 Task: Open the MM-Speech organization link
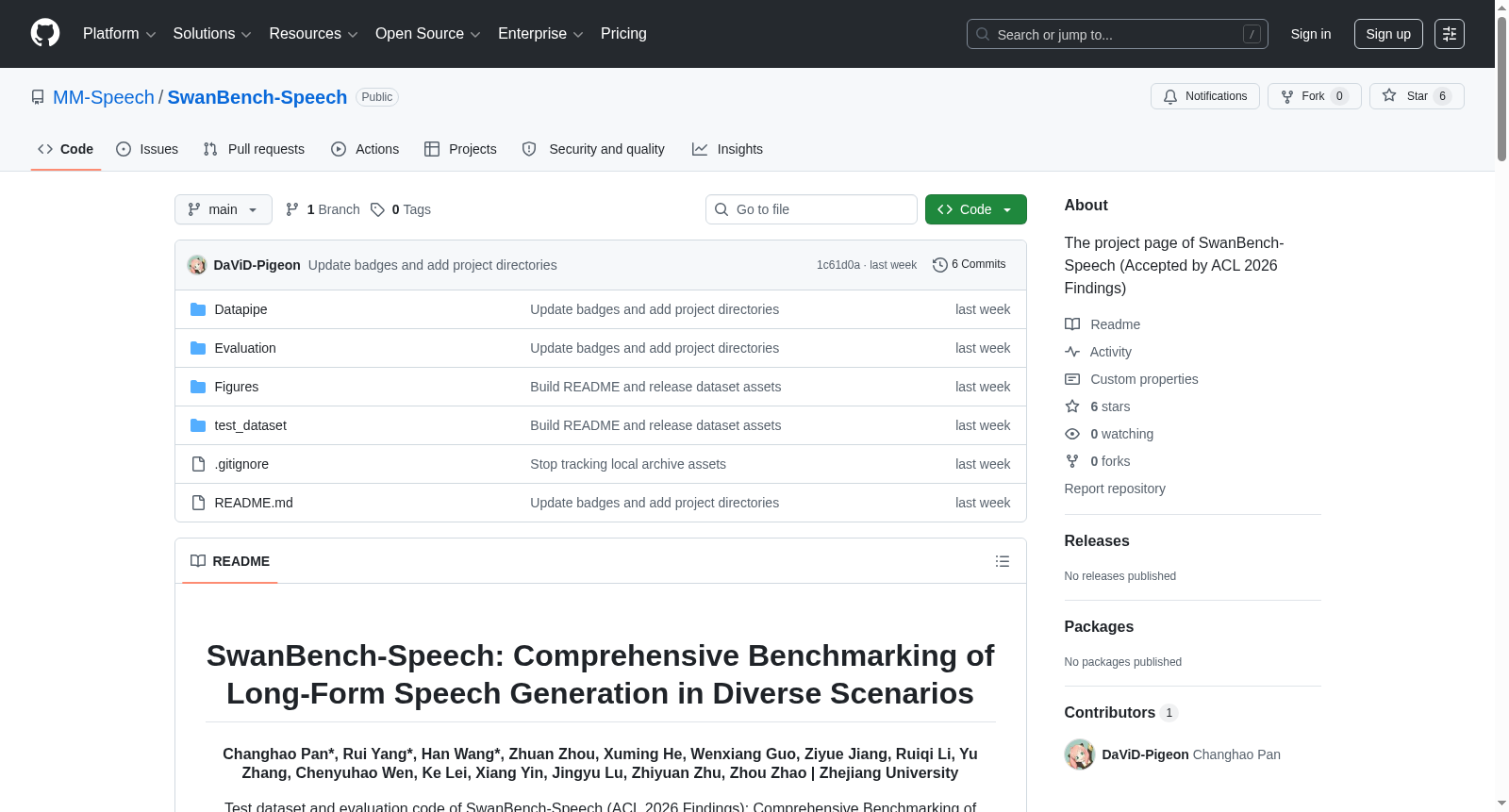click(x=104, y=97)
